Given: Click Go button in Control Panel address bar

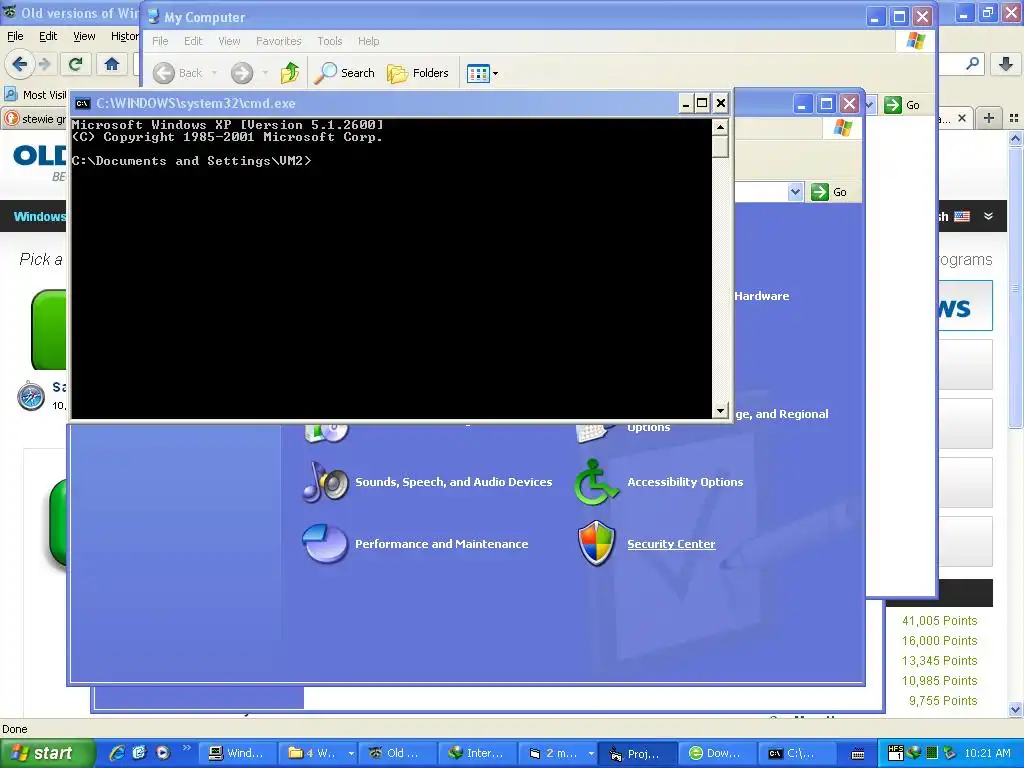Looking at the screenshot, I should coord(829,192).
